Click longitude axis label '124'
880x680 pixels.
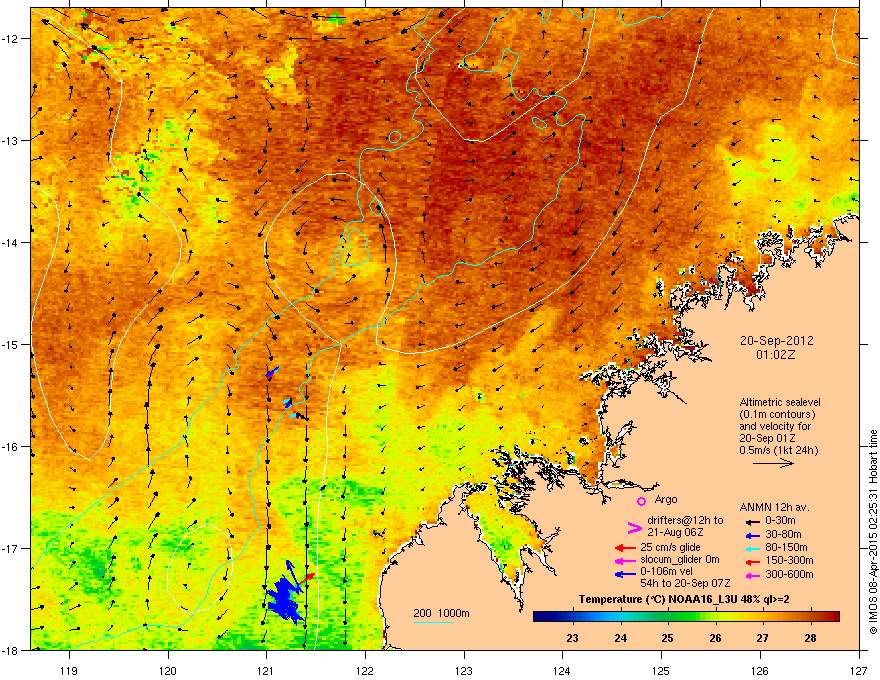(x=562, y=670)
